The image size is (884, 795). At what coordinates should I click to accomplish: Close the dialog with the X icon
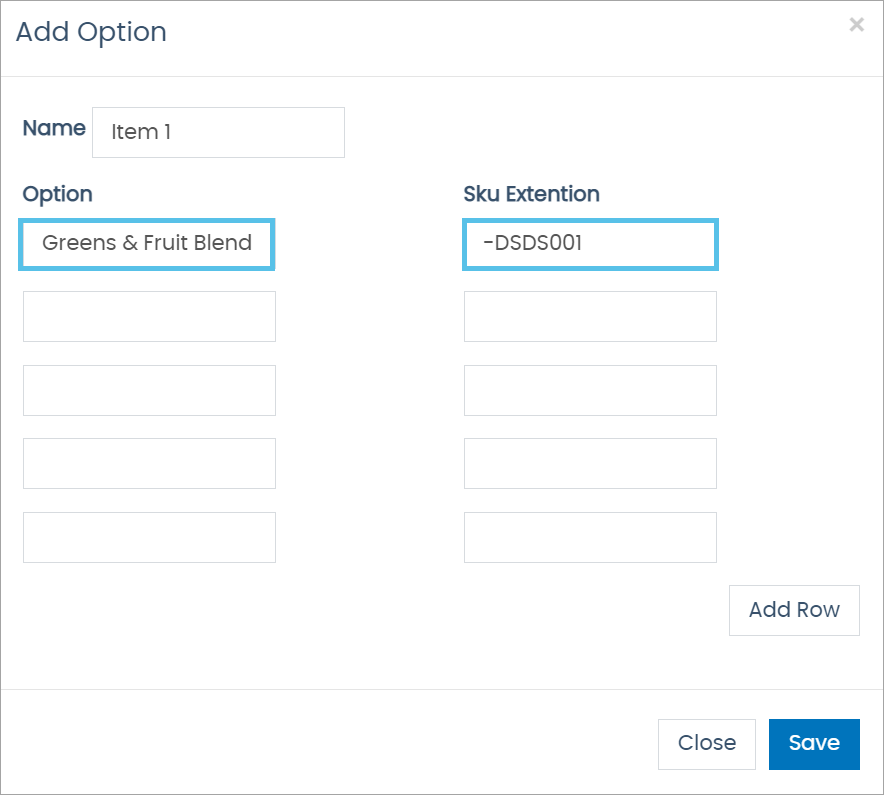(x=856, y=25)
